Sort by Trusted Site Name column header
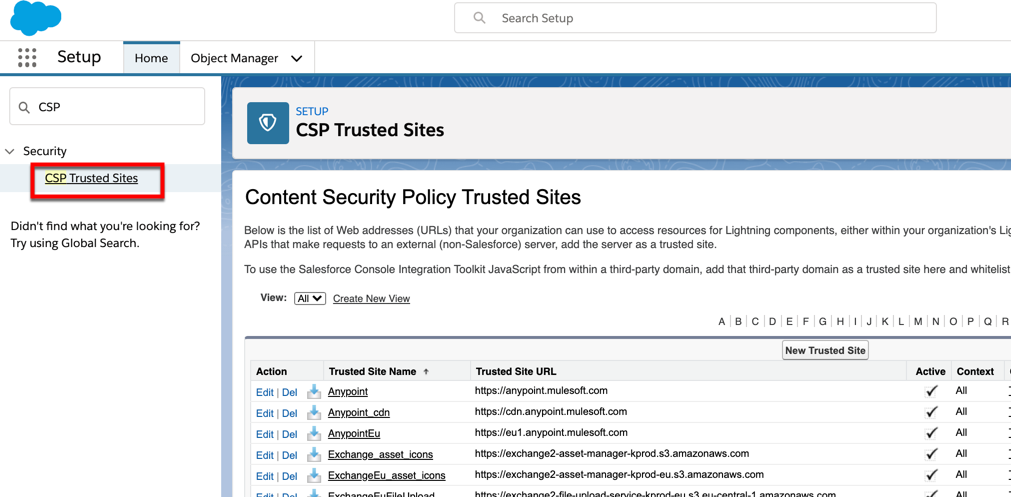 coord(372,372)
